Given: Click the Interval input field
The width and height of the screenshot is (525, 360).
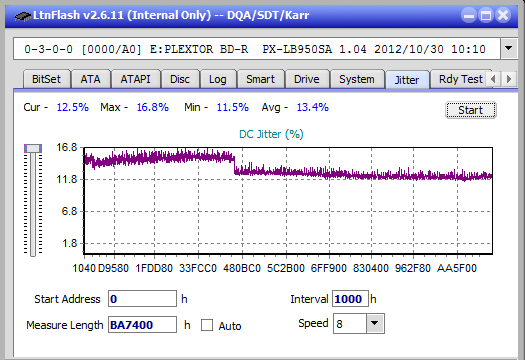Looking at the screenshot, I should [350, 299].
